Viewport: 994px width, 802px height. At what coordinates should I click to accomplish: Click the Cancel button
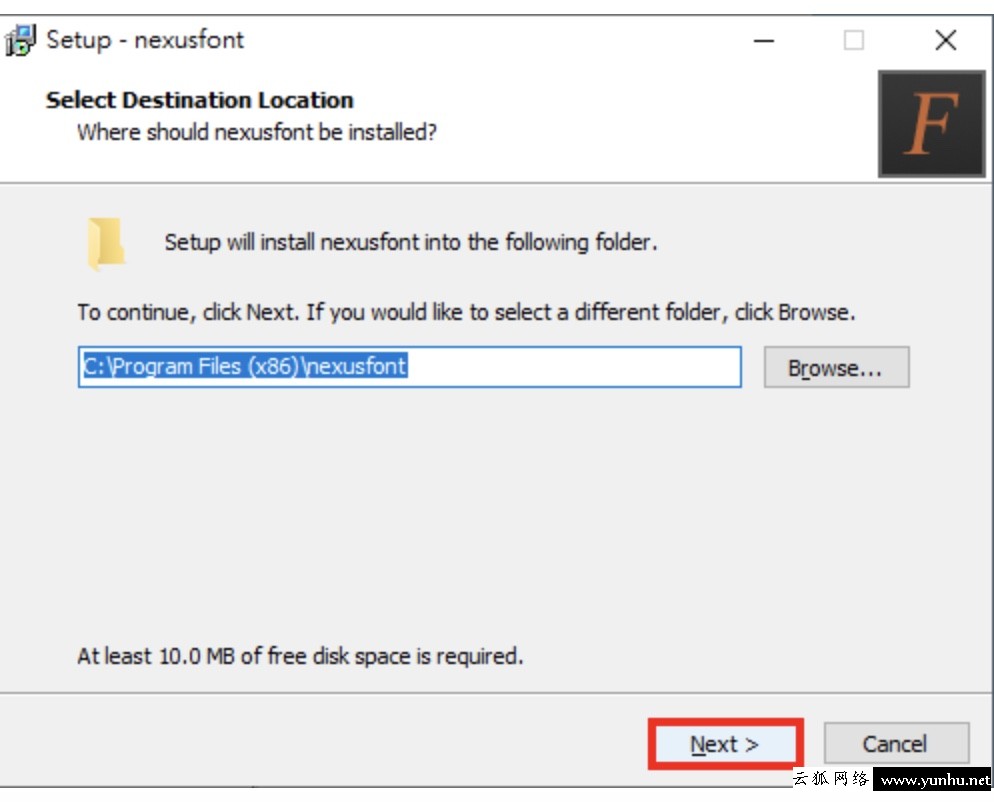click(x=896, y=743)
